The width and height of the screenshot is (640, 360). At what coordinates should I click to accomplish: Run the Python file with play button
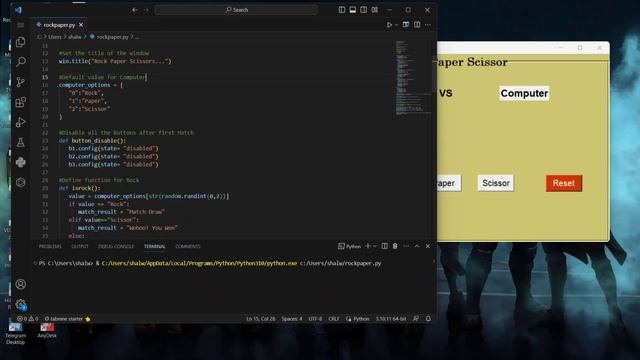tap(389, 25)
